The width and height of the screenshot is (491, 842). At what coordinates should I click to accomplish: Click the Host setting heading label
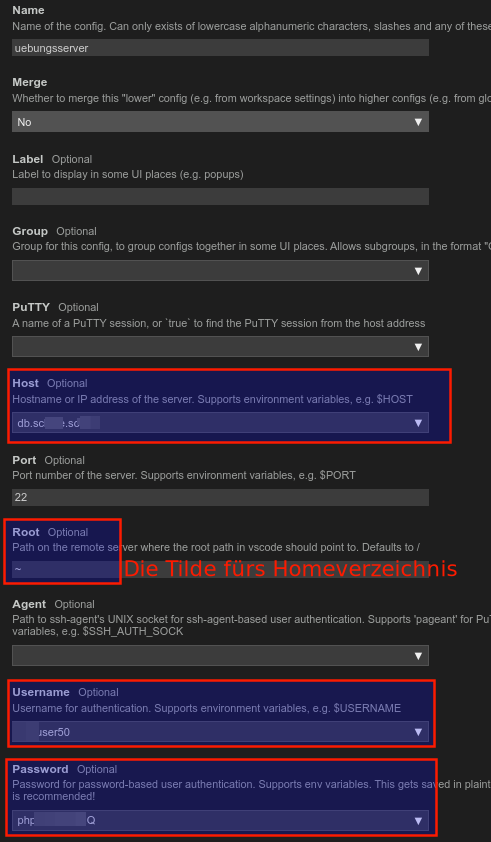(25, 383)
